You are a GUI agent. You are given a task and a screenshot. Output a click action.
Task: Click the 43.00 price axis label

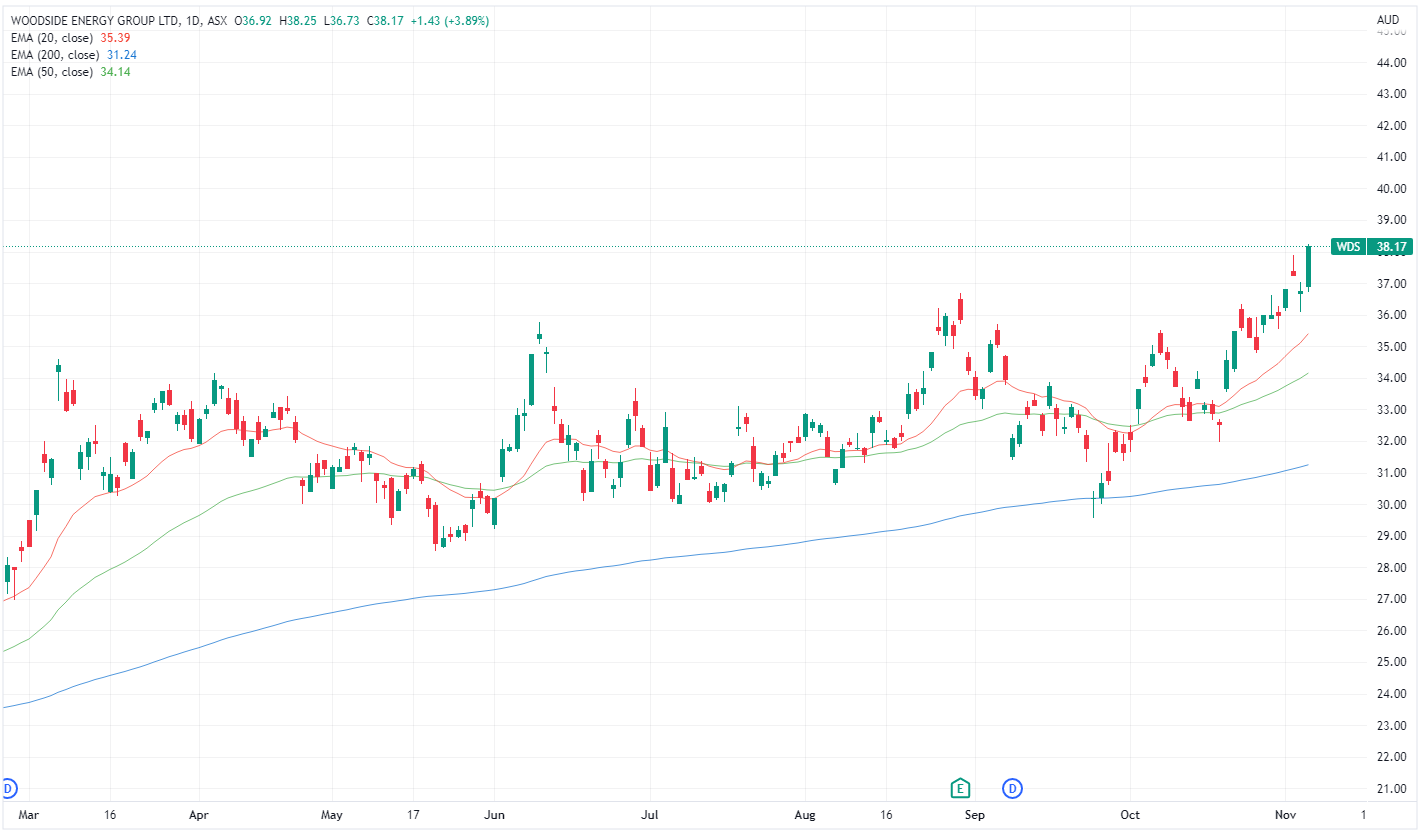pyautogui.click(x=1392, y=94)
